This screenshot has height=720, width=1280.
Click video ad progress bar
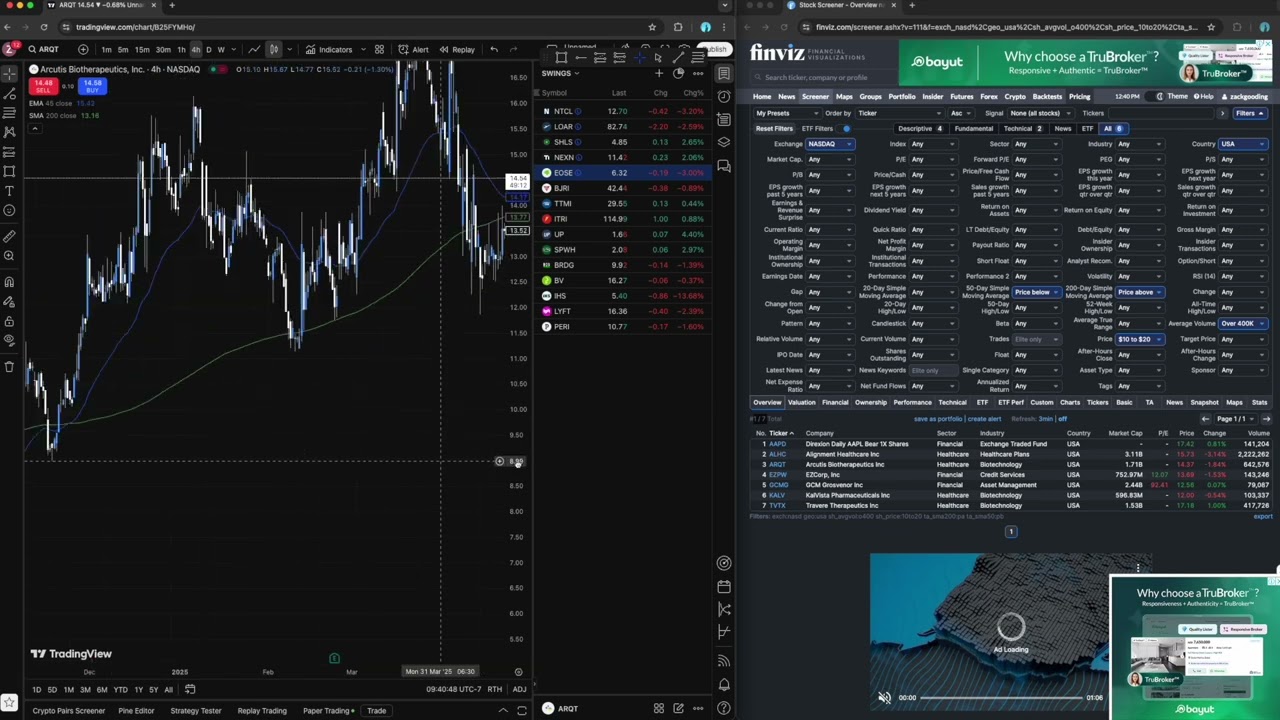click(1000, 697)
